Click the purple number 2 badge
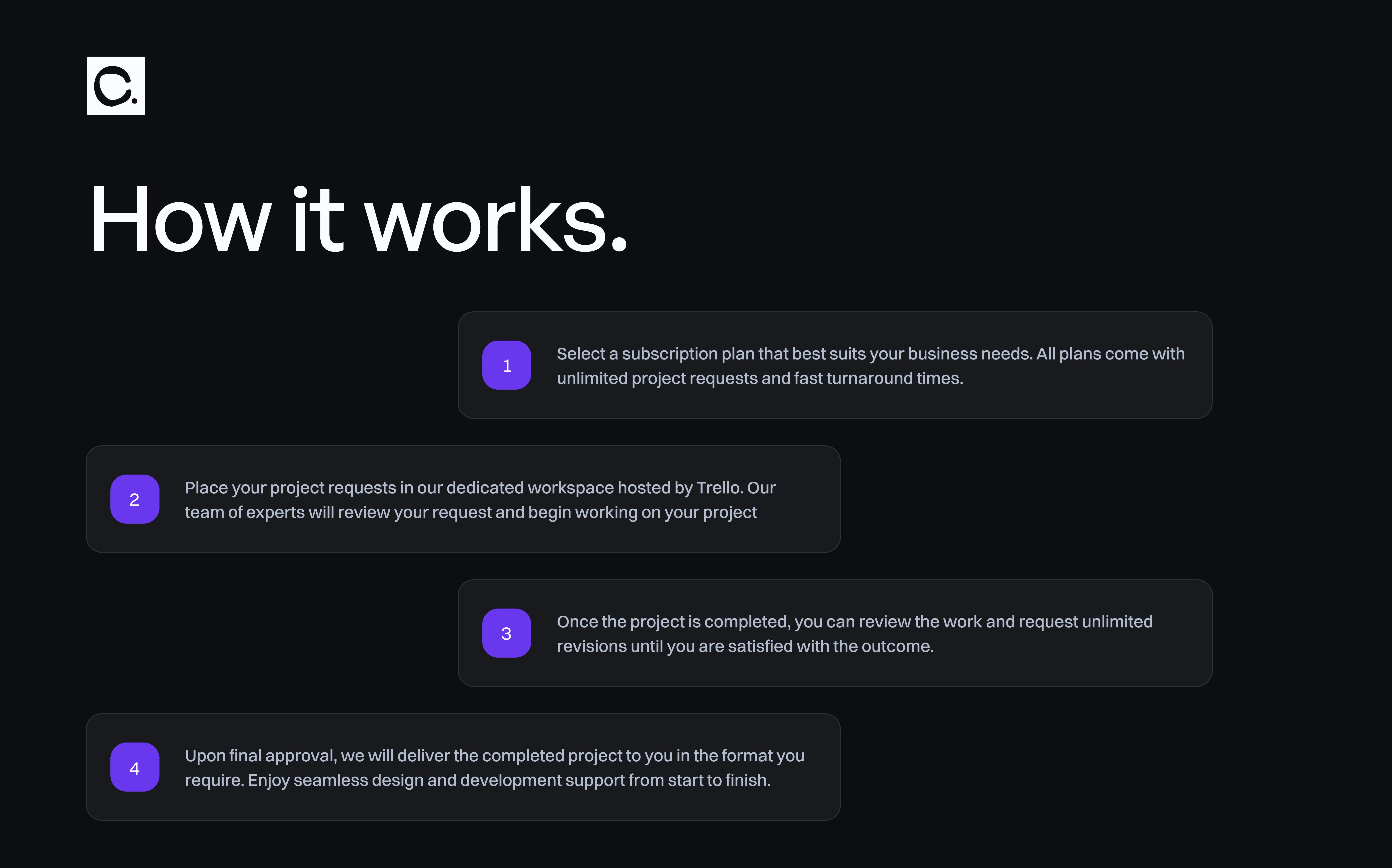Image resolution: width=1392 pixels, height=868 pixels. 135,499
